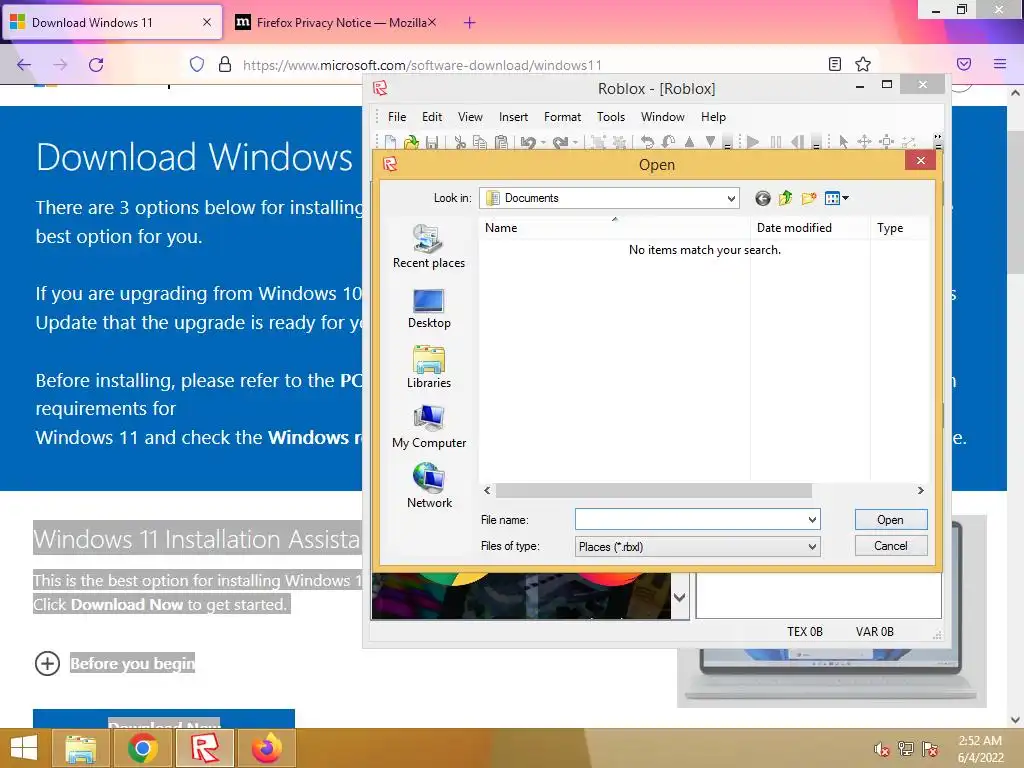Click the Play triangle in Roblox toolbar
1024x768 pixels.
coord(753,142)
